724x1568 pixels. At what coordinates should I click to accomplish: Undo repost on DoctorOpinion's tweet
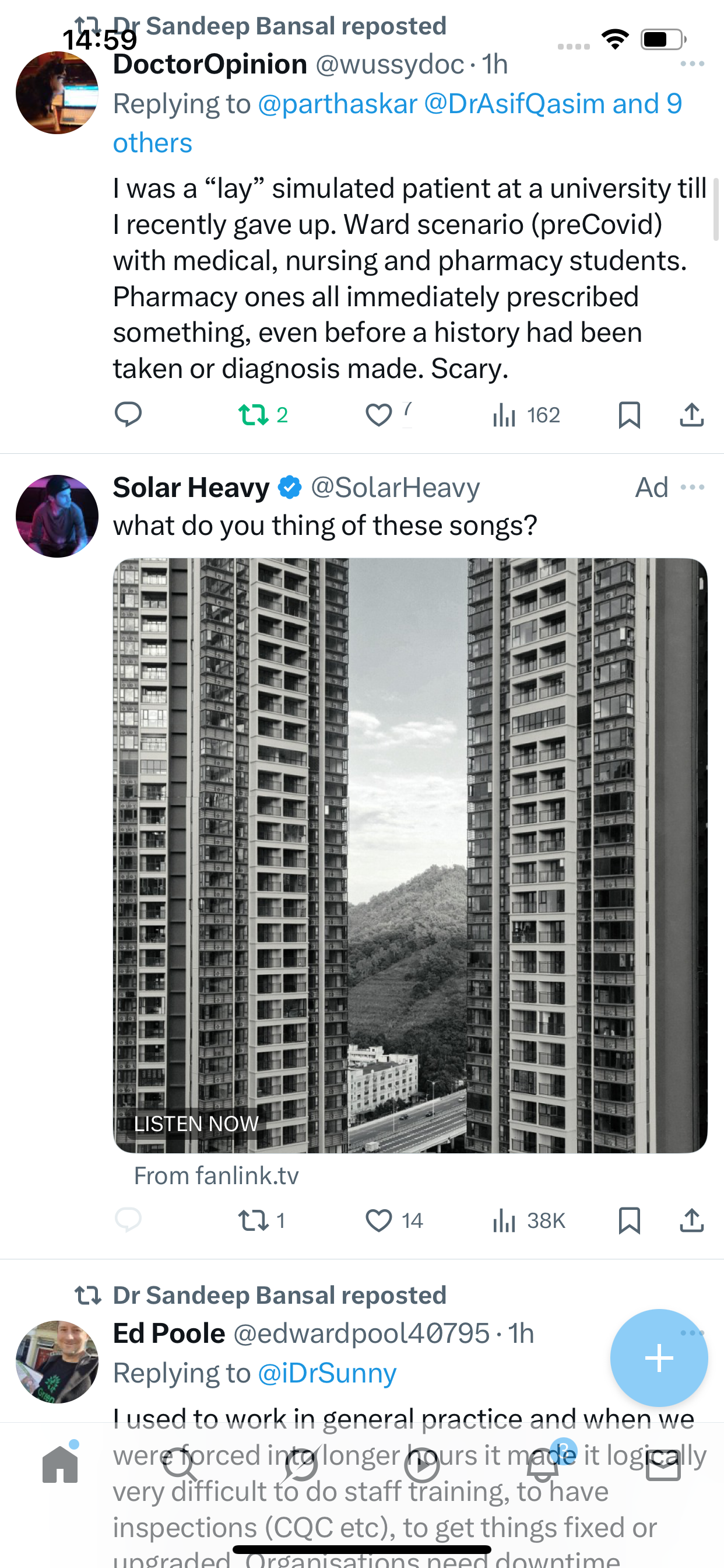[254, 415]
